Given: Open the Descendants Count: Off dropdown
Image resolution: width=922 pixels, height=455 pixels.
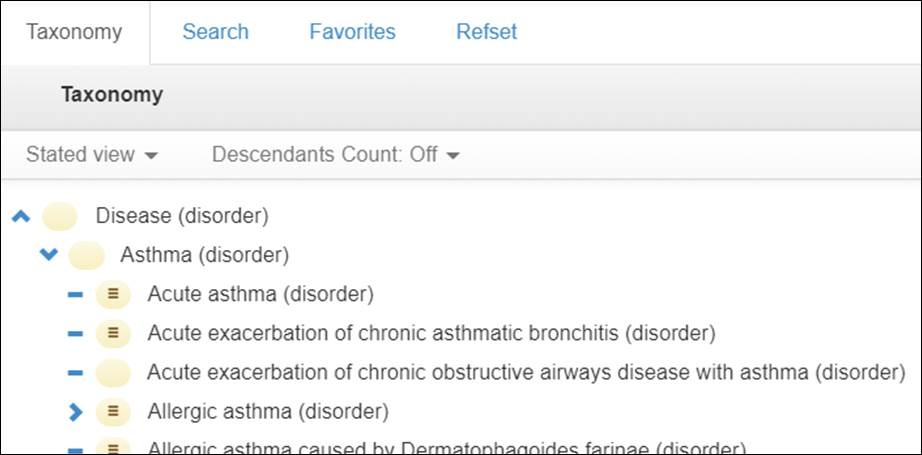Looking at the screenshot, I should tap(336, 155).
